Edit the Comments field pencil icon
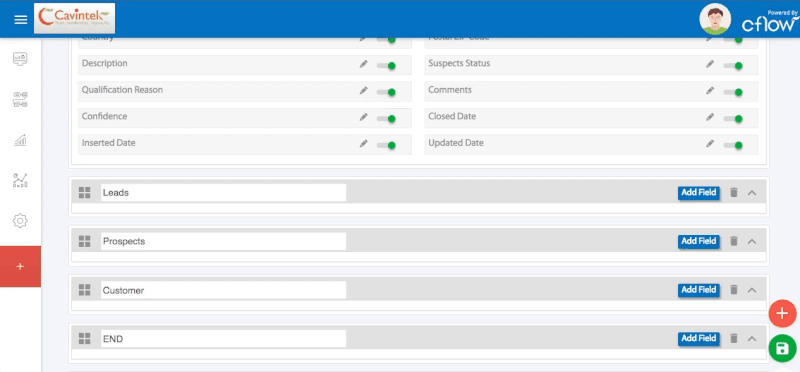Image resolution: width=800 pixels, height=372 pixels. click(x=710, y=90)
